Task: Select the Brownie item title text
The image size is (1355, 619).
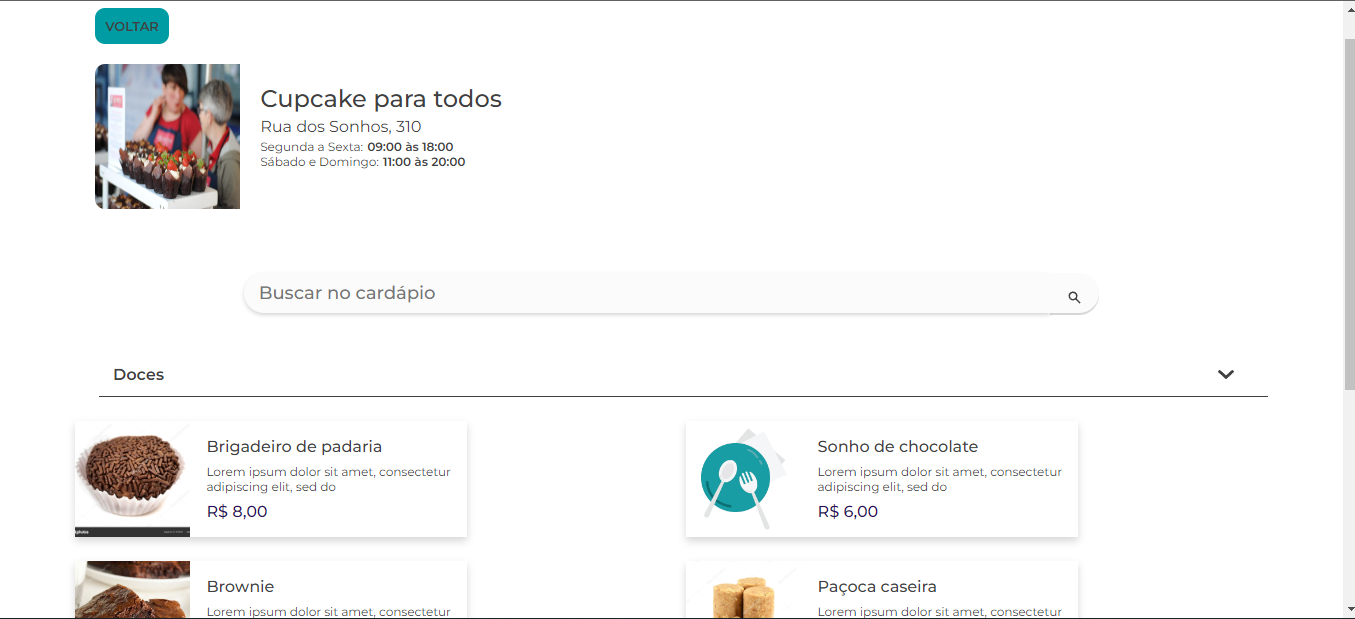Action: [240, 587]
